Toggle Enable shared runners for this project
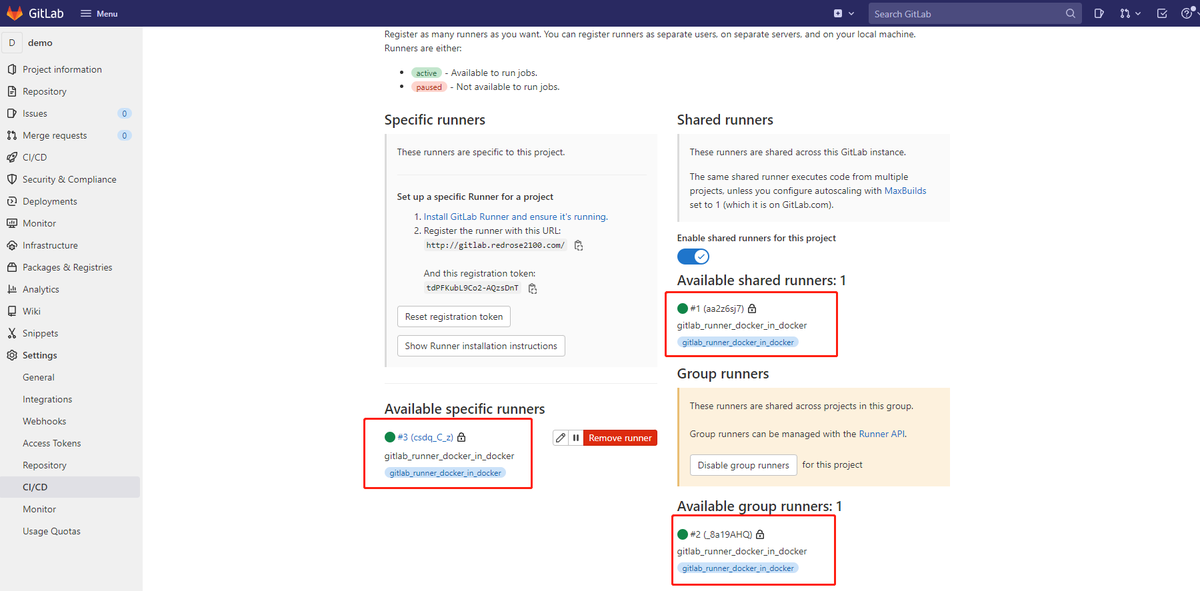The image size is (1200, 591). coord(693,256)
